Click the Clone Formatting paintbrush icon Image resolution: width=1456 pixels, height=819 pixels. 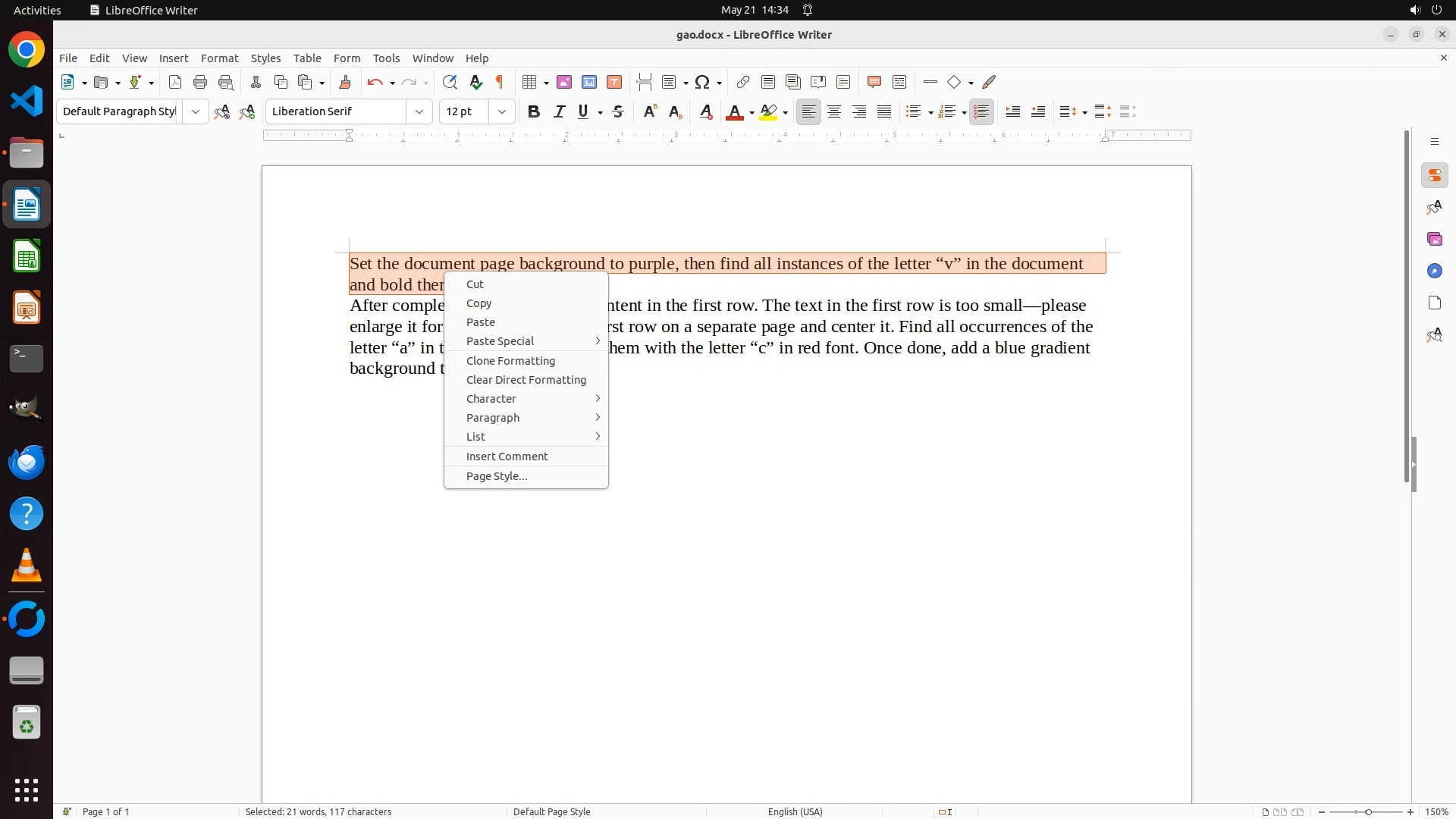click(x=345, y=82)
